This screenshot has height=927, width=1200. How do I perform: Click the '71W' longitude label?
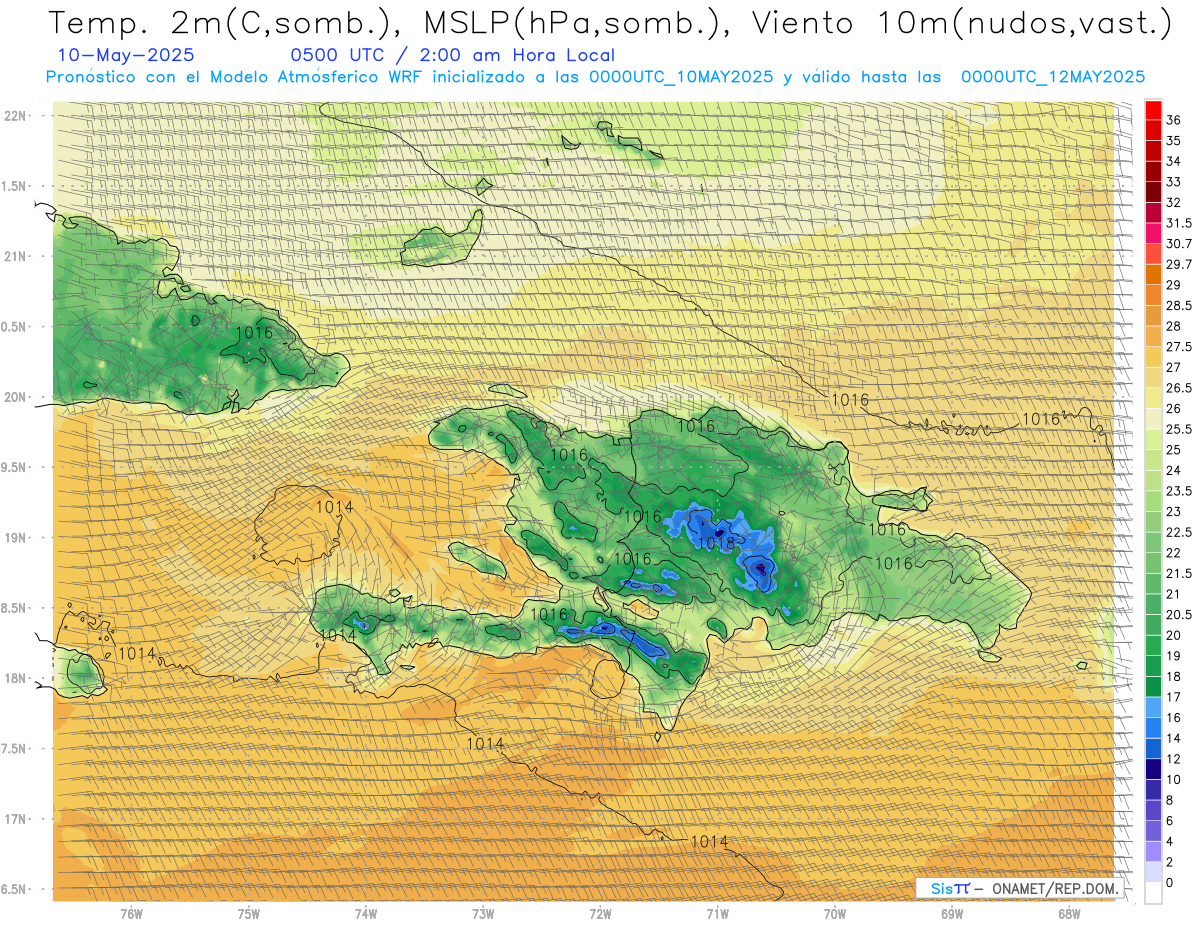pos(717,914)
